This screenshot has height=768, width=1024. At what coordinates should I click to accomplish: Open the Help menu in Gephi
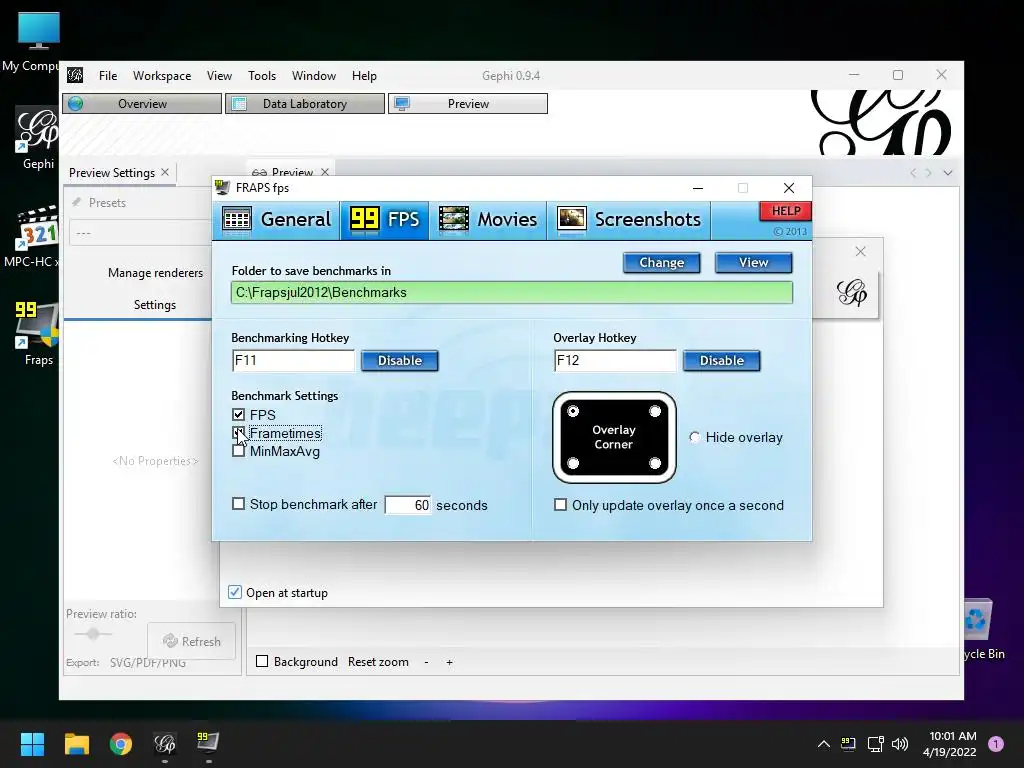pos(364,76)
